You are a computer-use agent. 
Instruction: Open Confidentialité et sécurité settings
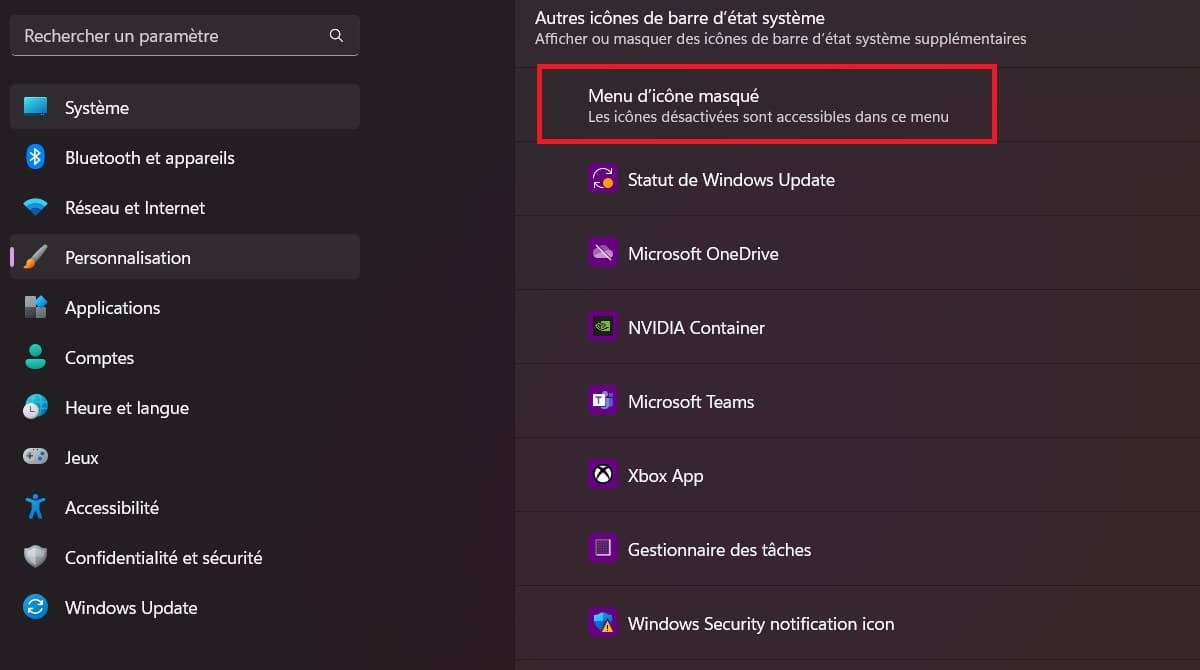pos(185,557)
